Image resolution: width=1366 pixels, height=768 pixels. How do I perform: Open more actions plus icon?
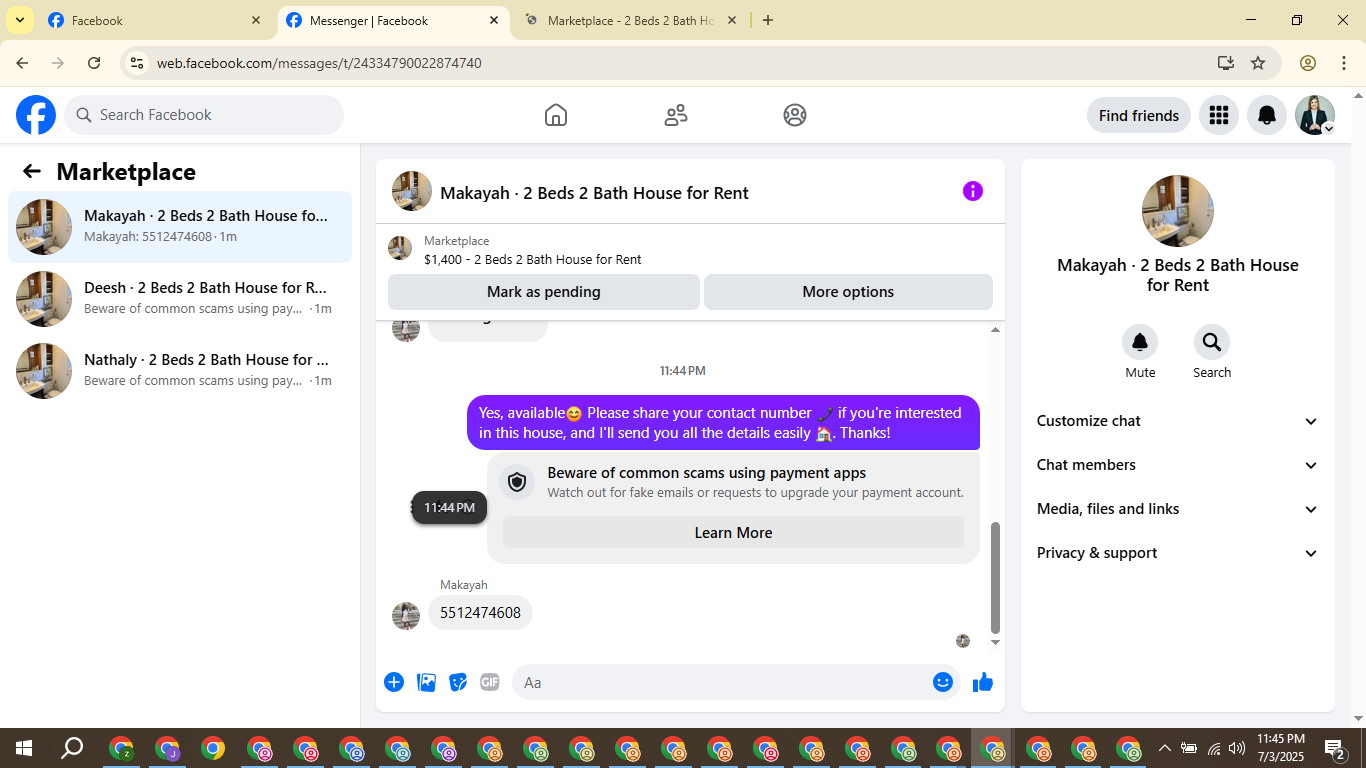[394, 682]
